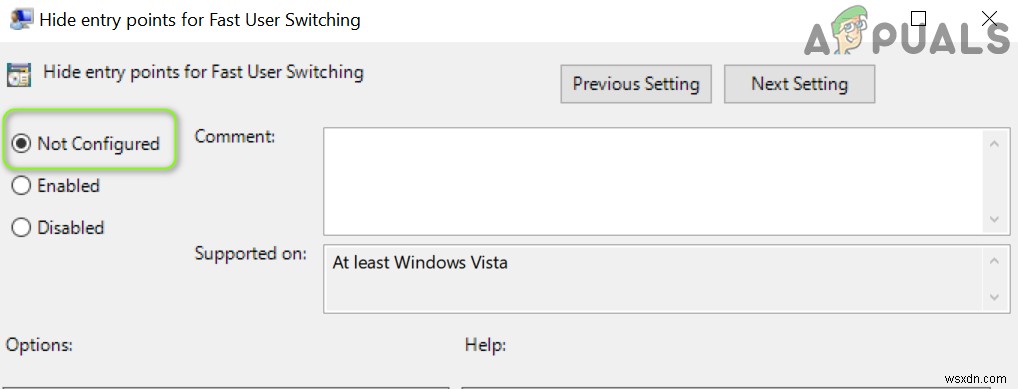1018x389 pixels.
Task: Click the Supported on label
Action: click(251, 254)
